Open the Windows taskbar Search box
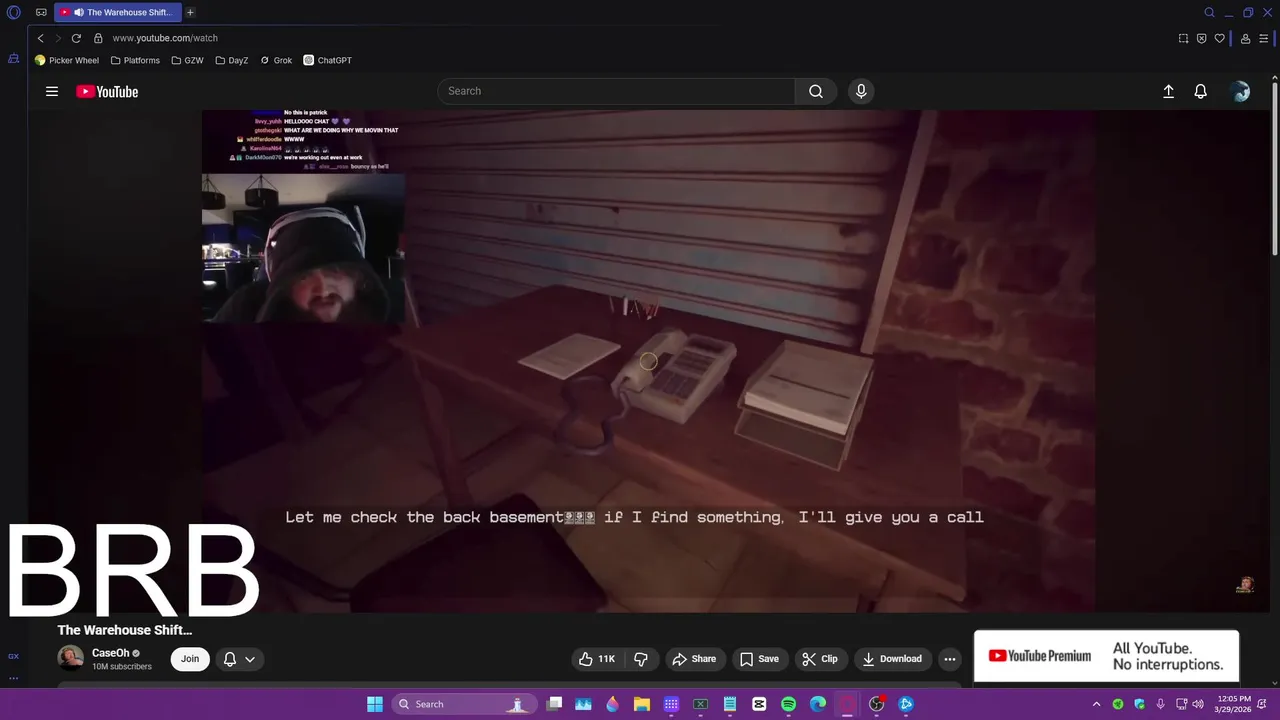This screenshot has width=1280, height=720. tap(462, 704)
